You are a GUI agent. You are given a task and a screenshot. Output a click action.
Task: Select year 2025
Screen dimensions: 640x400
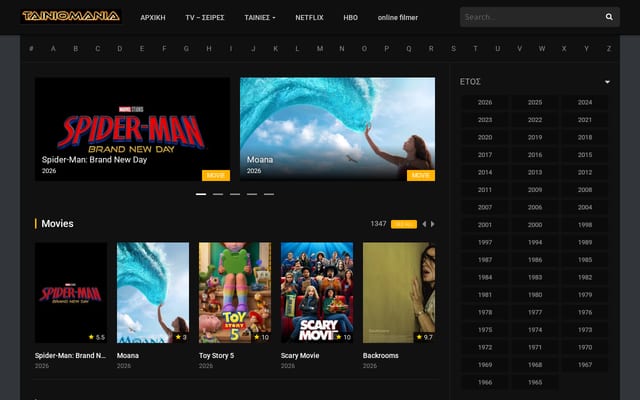535,102
